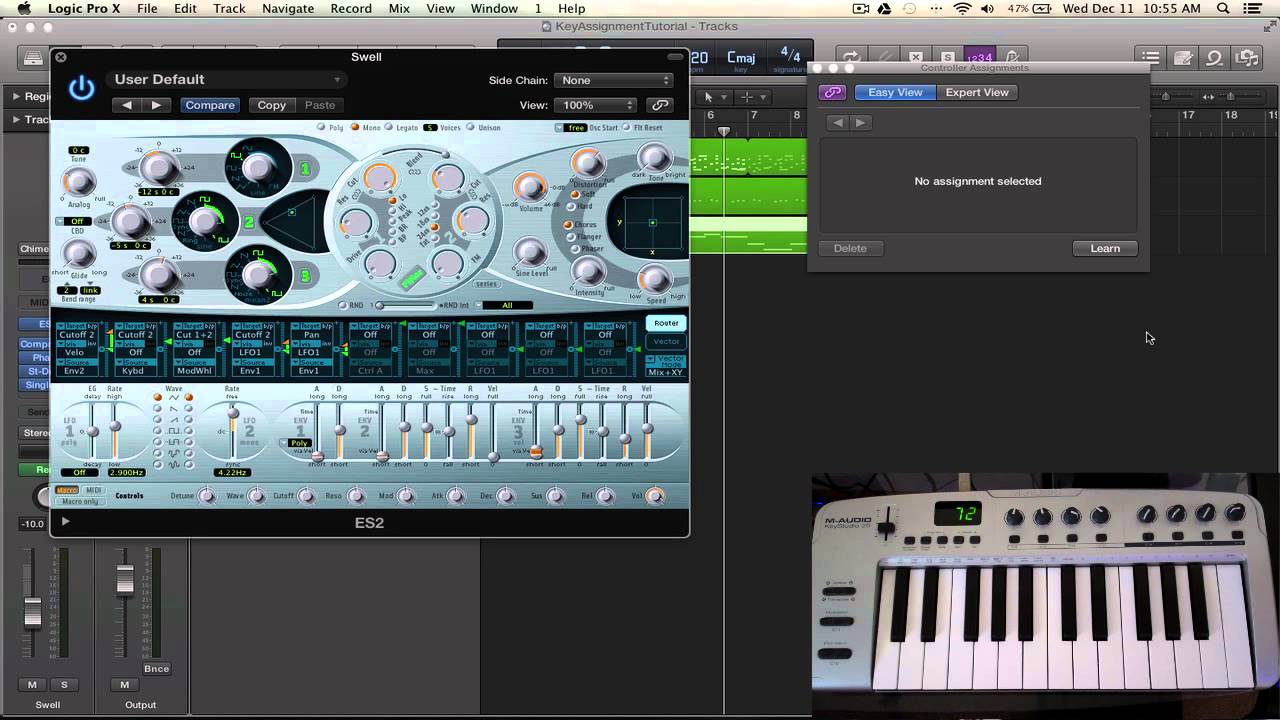The height and width of the screenshot is (720, 1280).
Task: Select Mono keyboard mode
Action: [365, 128]
